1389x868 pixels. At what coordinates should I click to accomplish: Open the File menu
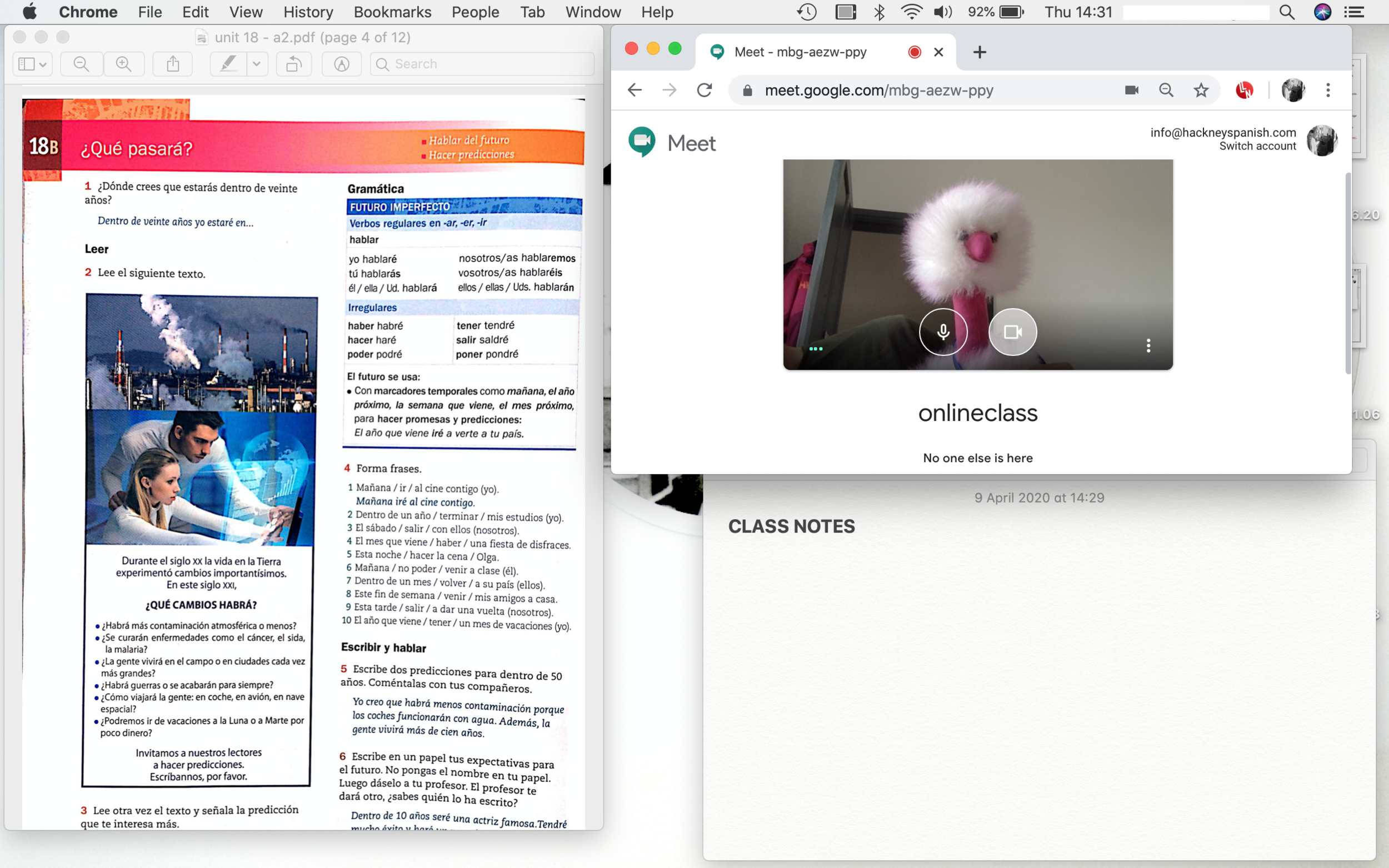[150, 12]
